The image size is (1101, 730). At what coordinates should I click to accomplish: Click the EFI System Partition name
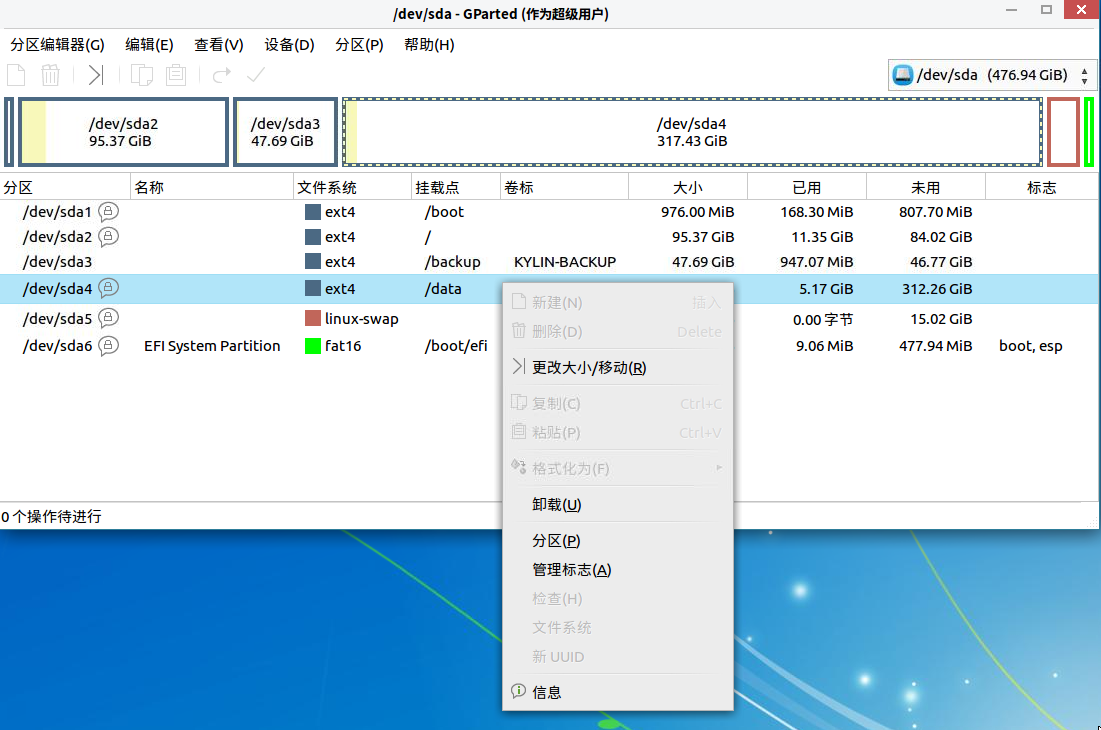tap(212, 346)
